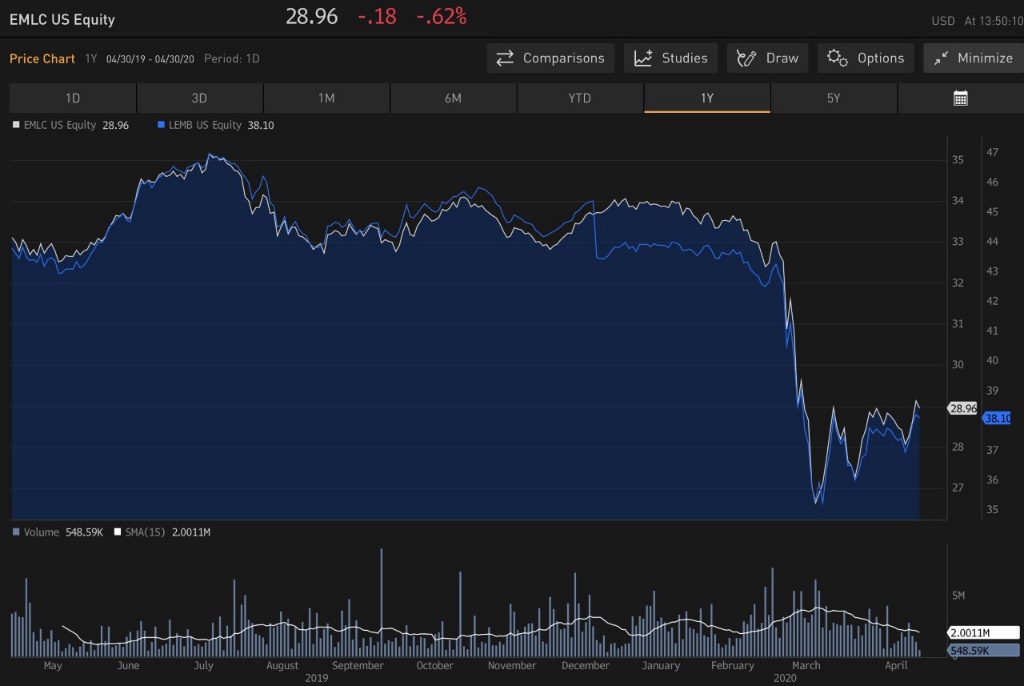Click the blue 38.10 axis marker
1024x686 pixels.
(x=997, y=418)
